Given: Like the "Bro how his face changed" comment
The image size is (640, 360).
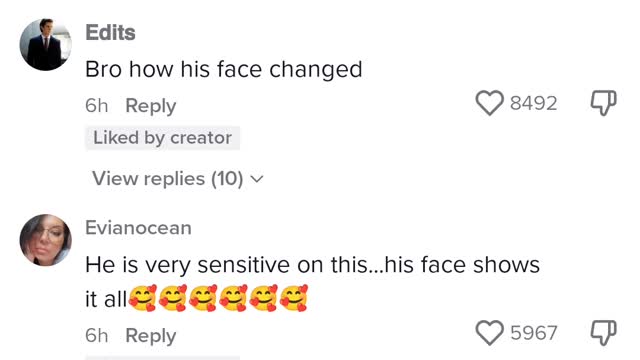Looking at the screenshot, I should coord(489,103).
